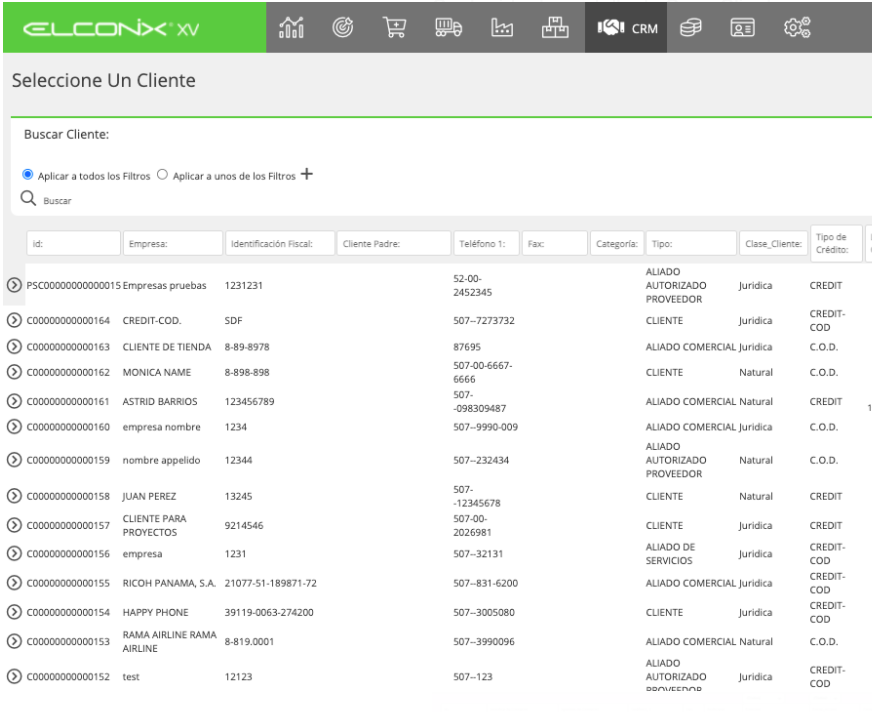
Task: Click the Clase_Cliente filter field
Action: tap(774, 243)
